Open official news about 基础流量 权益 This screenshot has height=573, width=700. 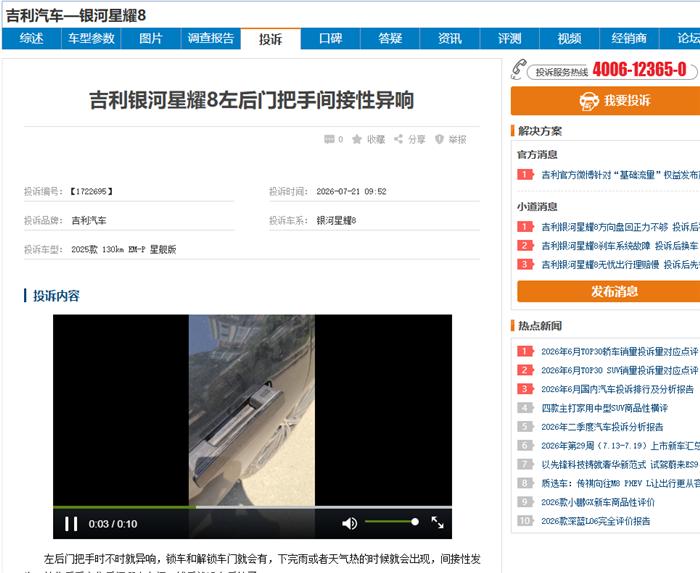(x=620, y=174)
